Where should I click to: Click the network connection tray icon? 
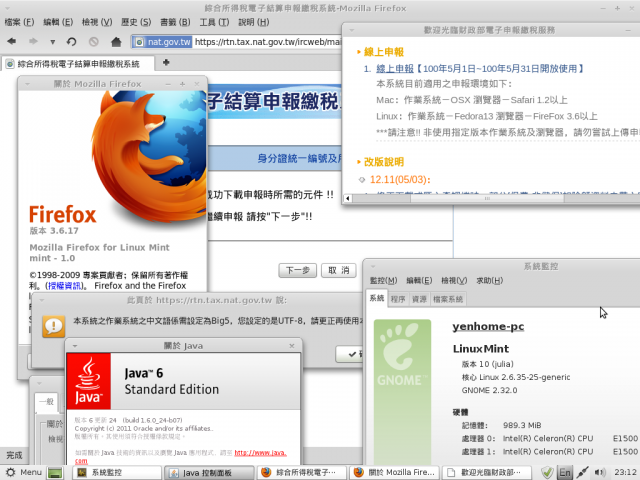[x=583, y=473]
